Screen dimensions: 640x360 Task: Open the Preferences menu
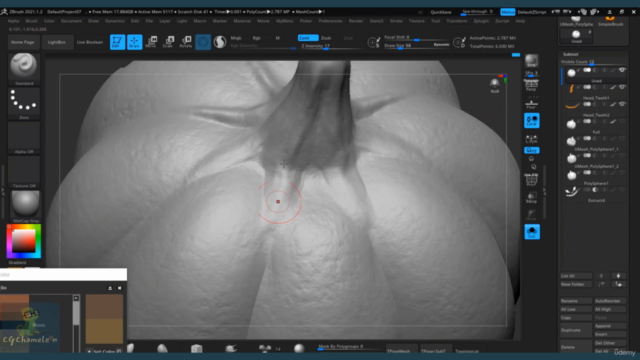(x=330, y=21)
